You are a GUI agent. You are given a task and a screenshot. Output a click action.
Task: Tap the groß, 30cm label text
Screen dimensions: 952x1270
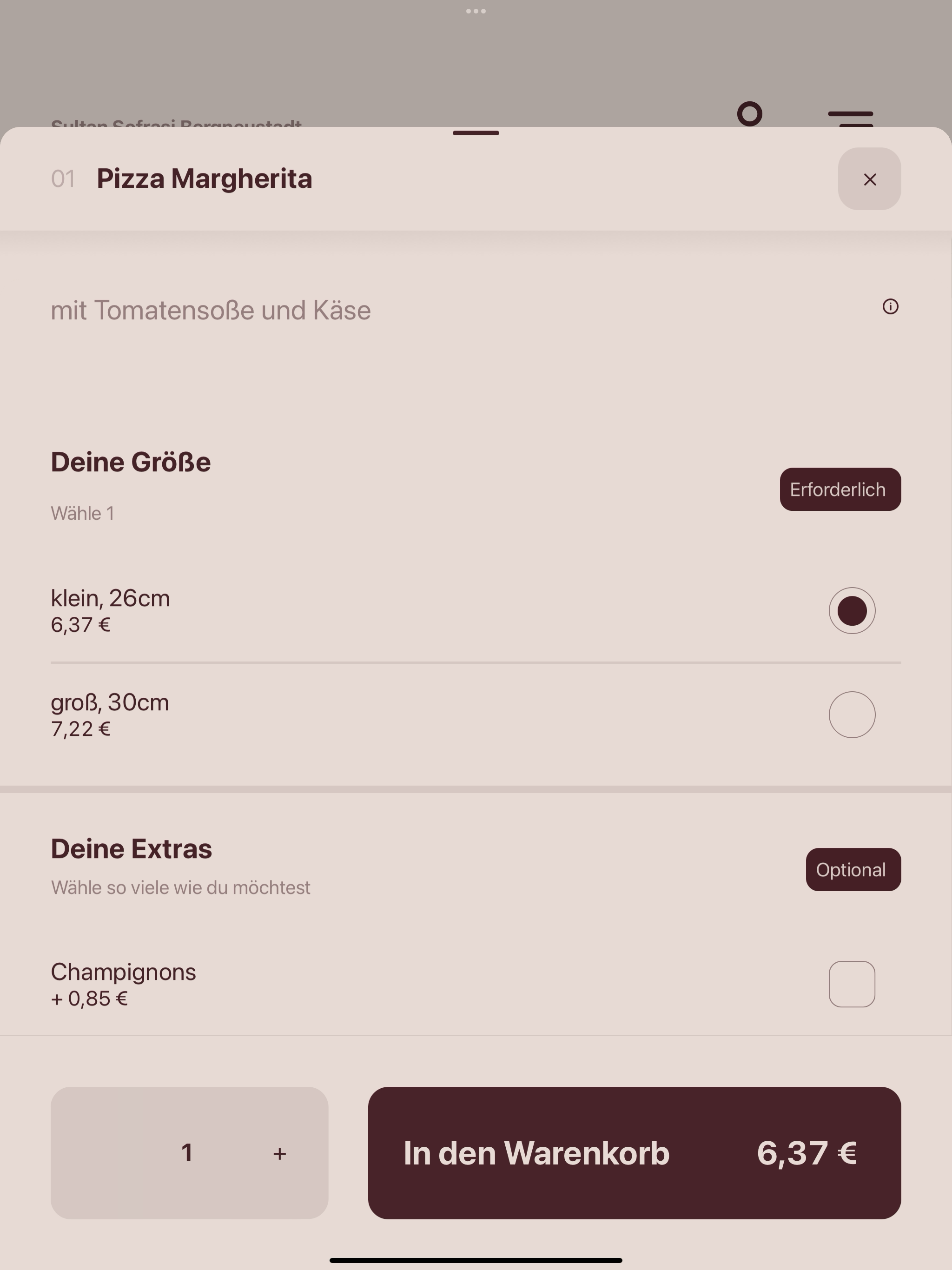coord(110,702)
